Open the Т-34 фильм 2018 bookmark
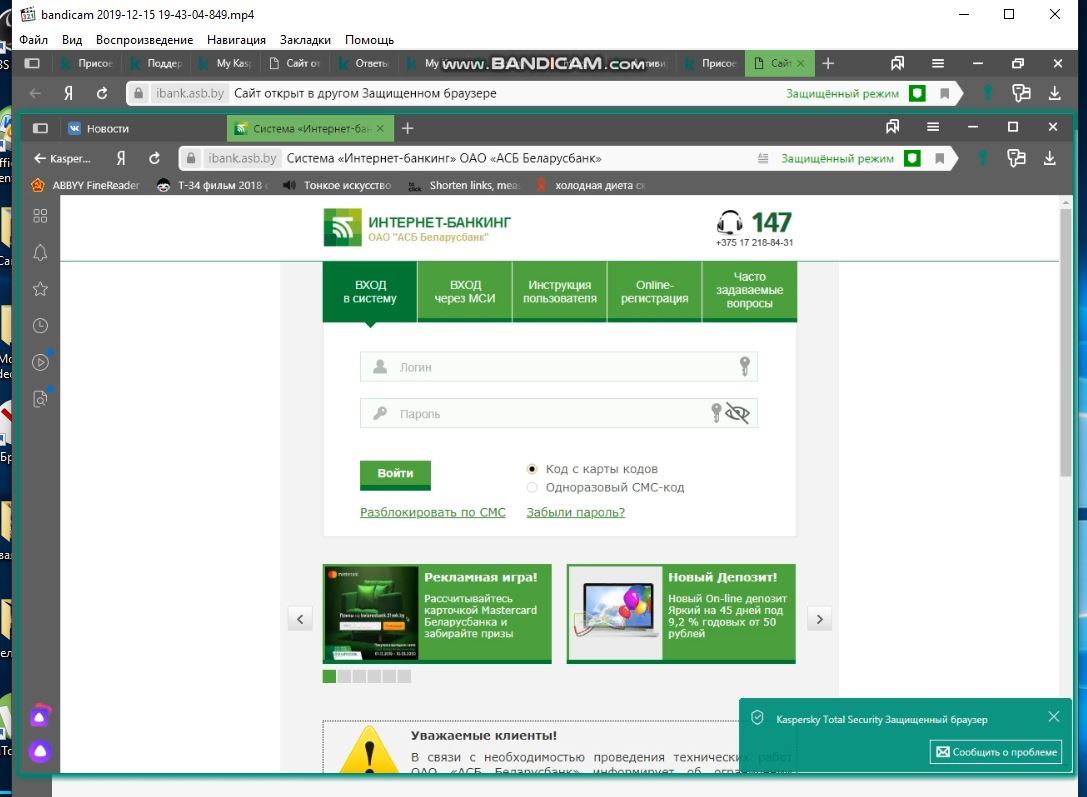The image size is (1087, 797). pyautogui.click(x=213, y=185)
